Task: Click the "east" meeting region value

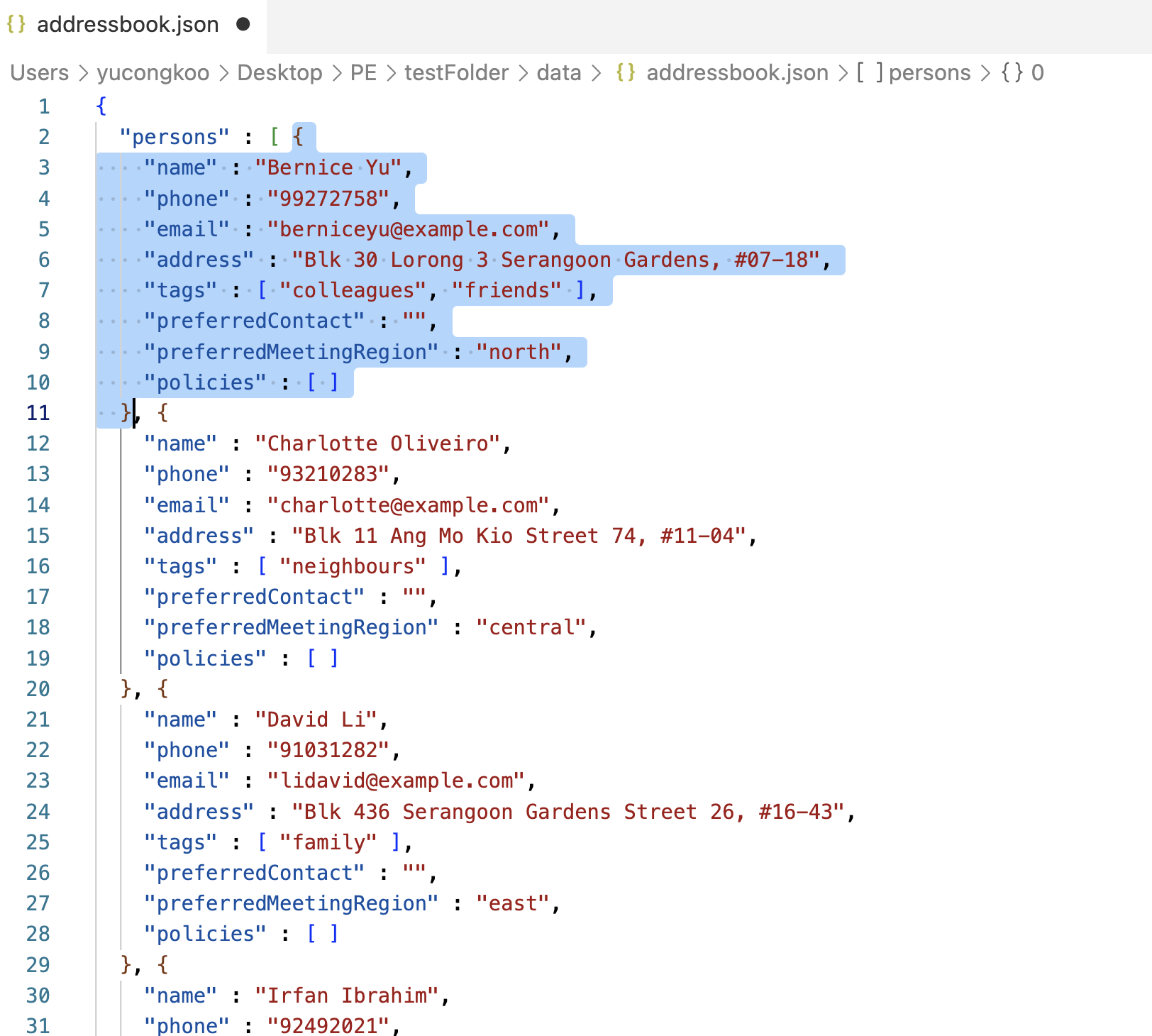Action: tap(514, 903)
